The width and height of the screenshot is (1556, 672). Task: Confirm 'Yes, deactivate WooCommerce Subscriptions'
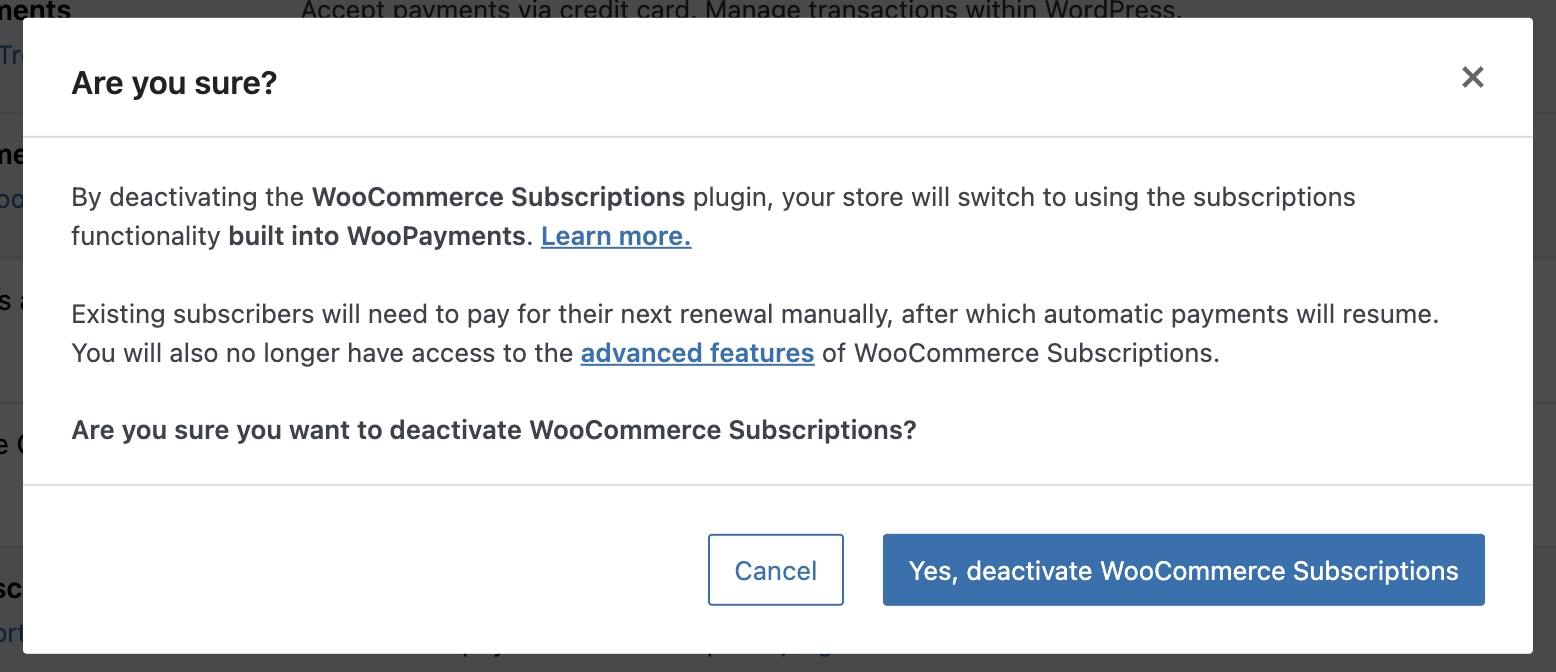coord(1184,570)
